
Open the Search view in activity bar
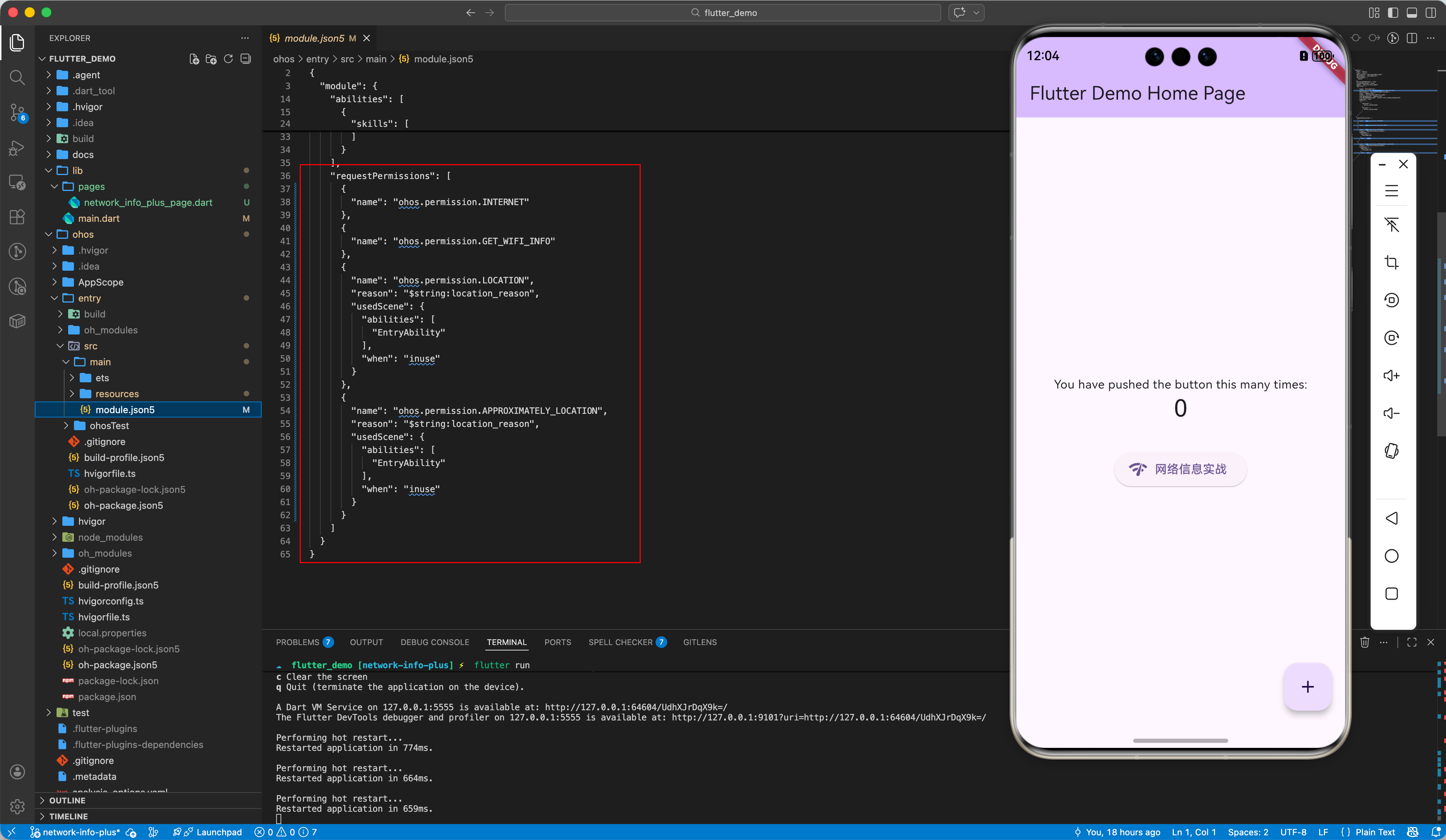click(x=17, y=78)
